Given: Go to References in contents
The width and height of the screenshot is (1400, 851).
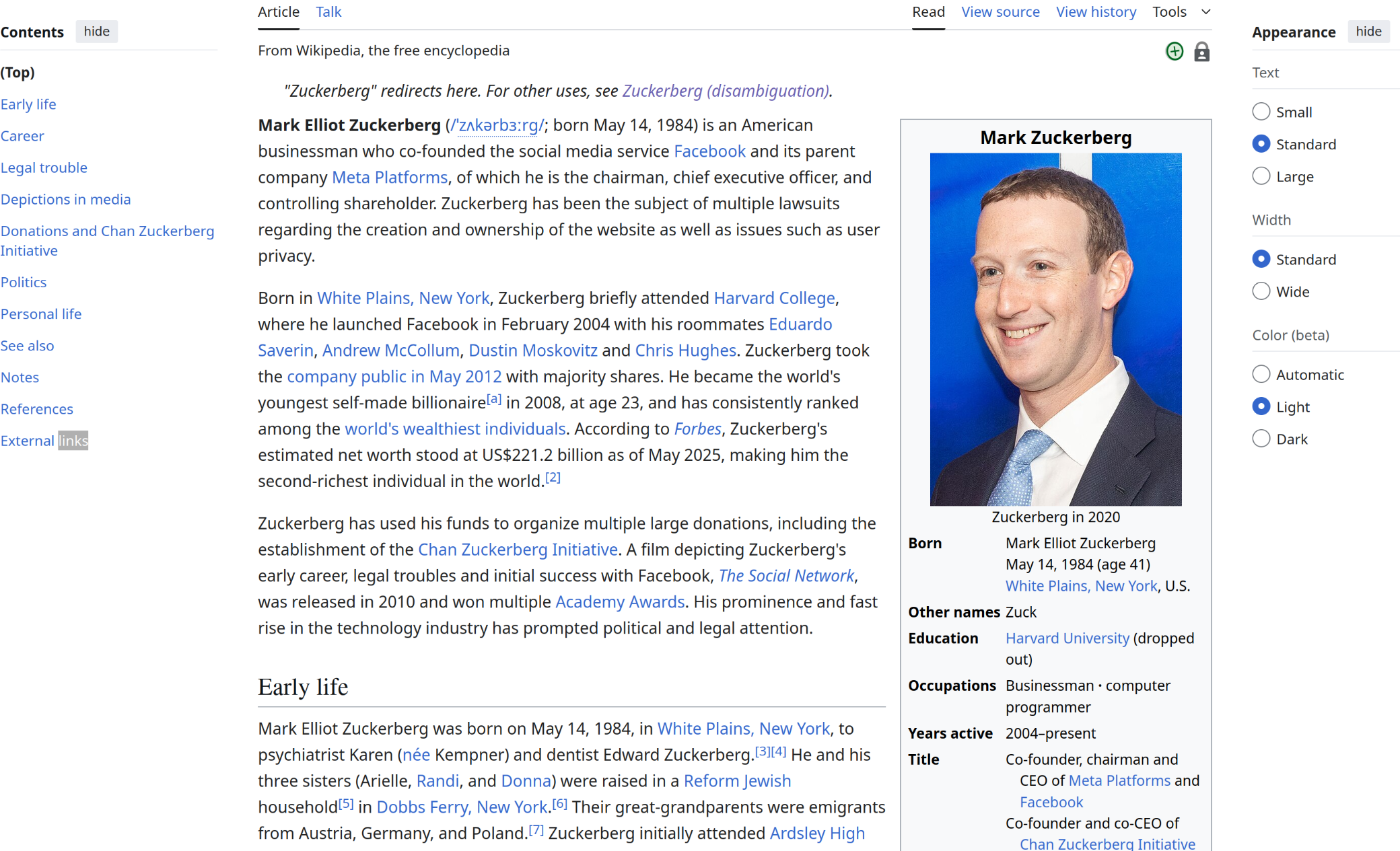Looking at the screenshot, I should pos(37,409).
